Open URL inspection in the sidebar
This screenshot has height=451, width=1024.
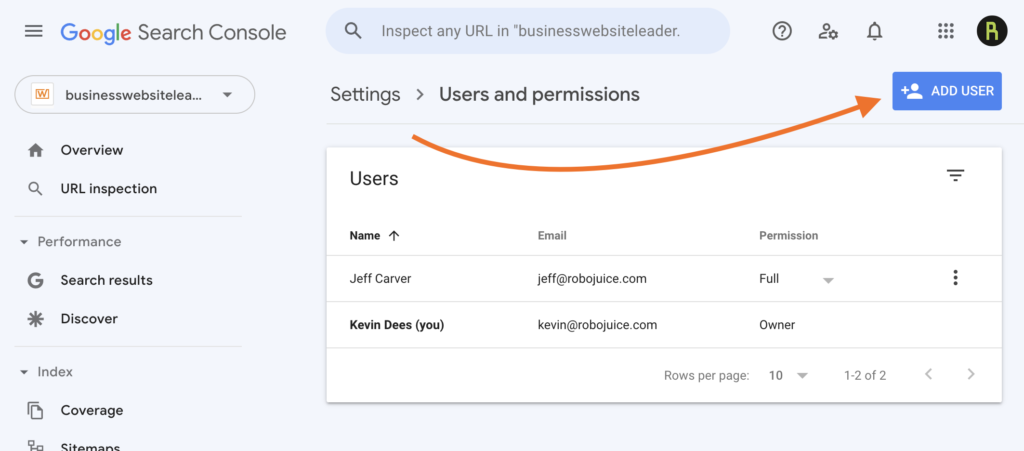point(108,189)
